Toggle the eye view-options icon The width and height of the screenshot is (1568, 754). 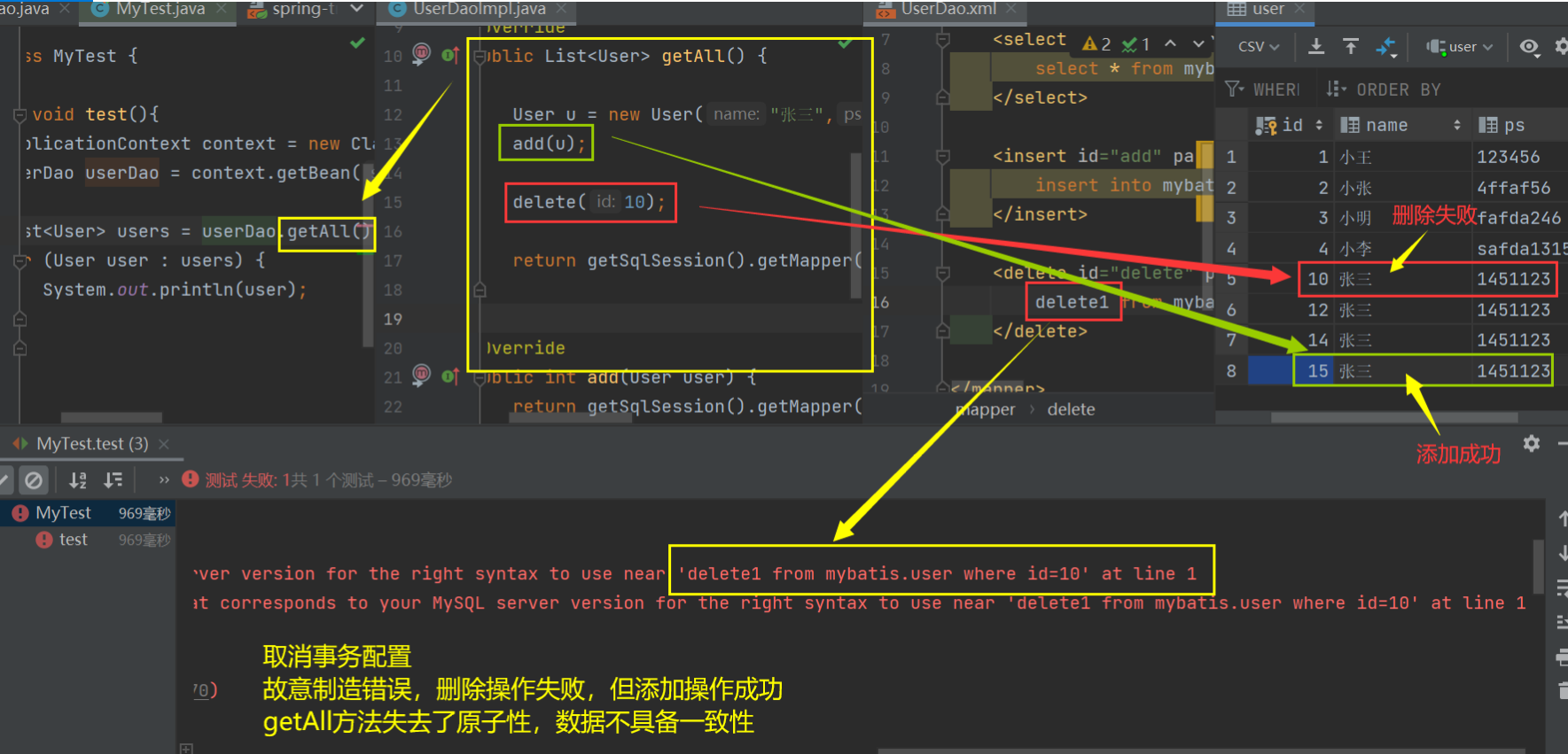(x=1529, y=47)
